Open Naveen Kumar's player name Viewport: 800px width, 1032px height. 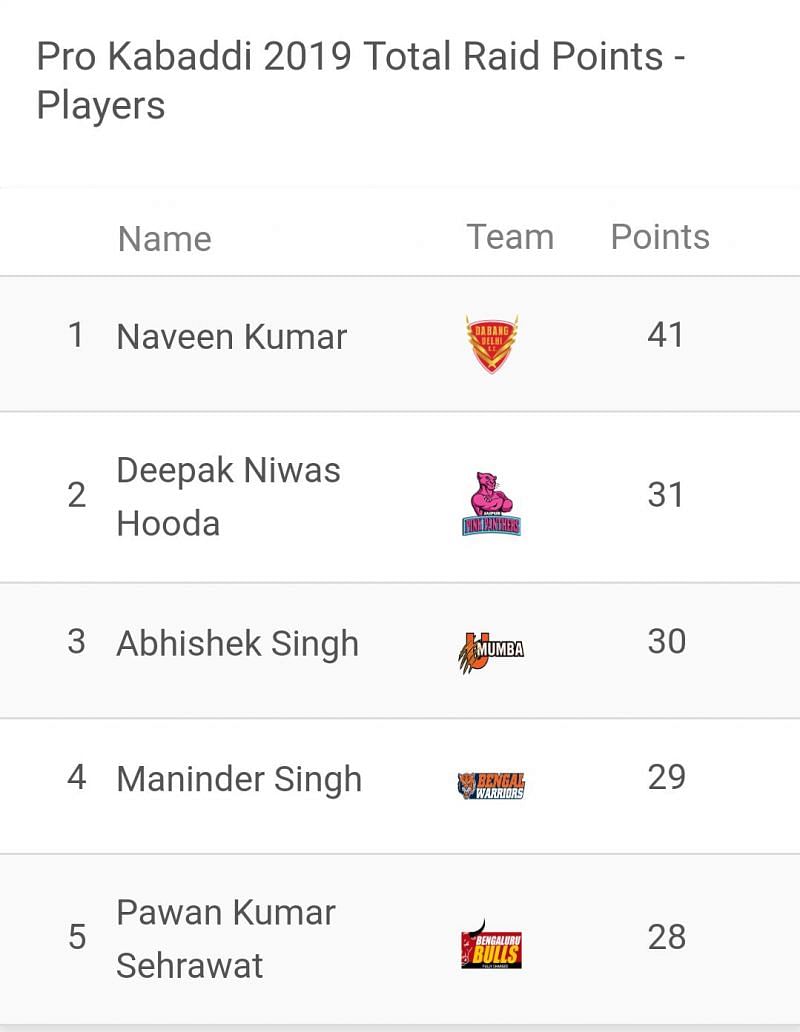pos(231,337)
